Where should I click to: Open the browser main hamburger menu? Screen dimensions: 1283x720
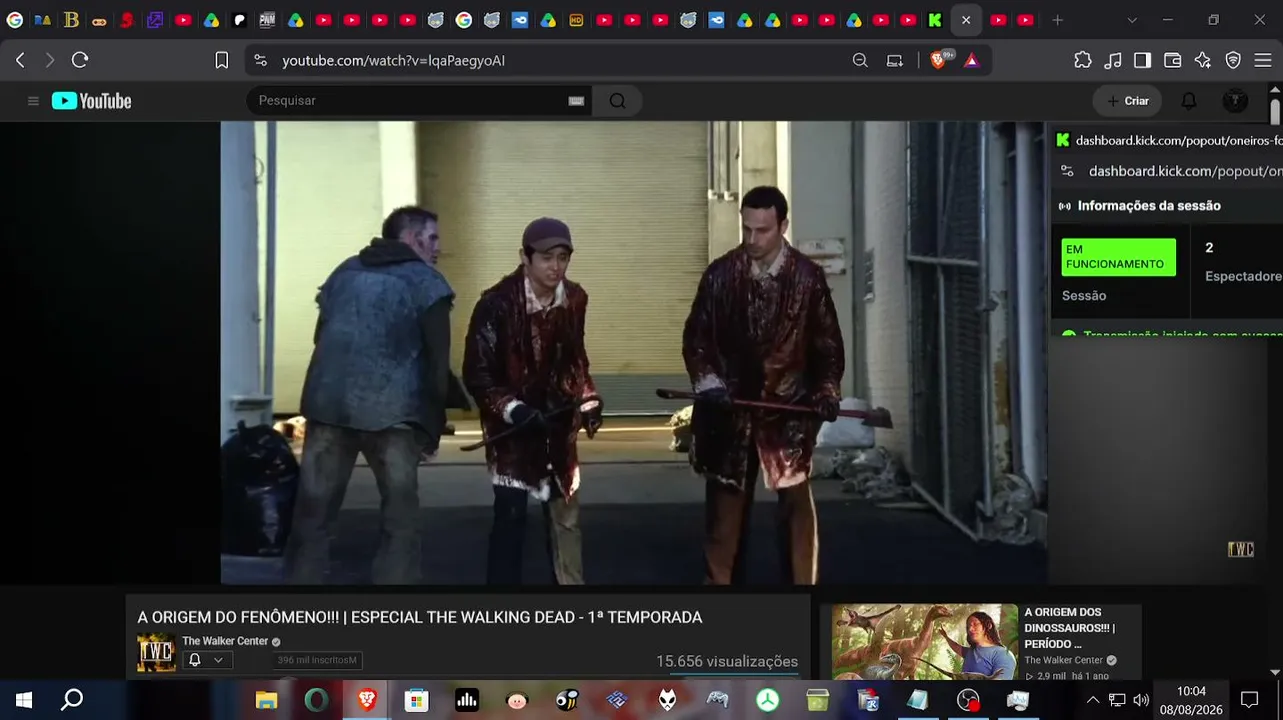tap(1263, 60)
